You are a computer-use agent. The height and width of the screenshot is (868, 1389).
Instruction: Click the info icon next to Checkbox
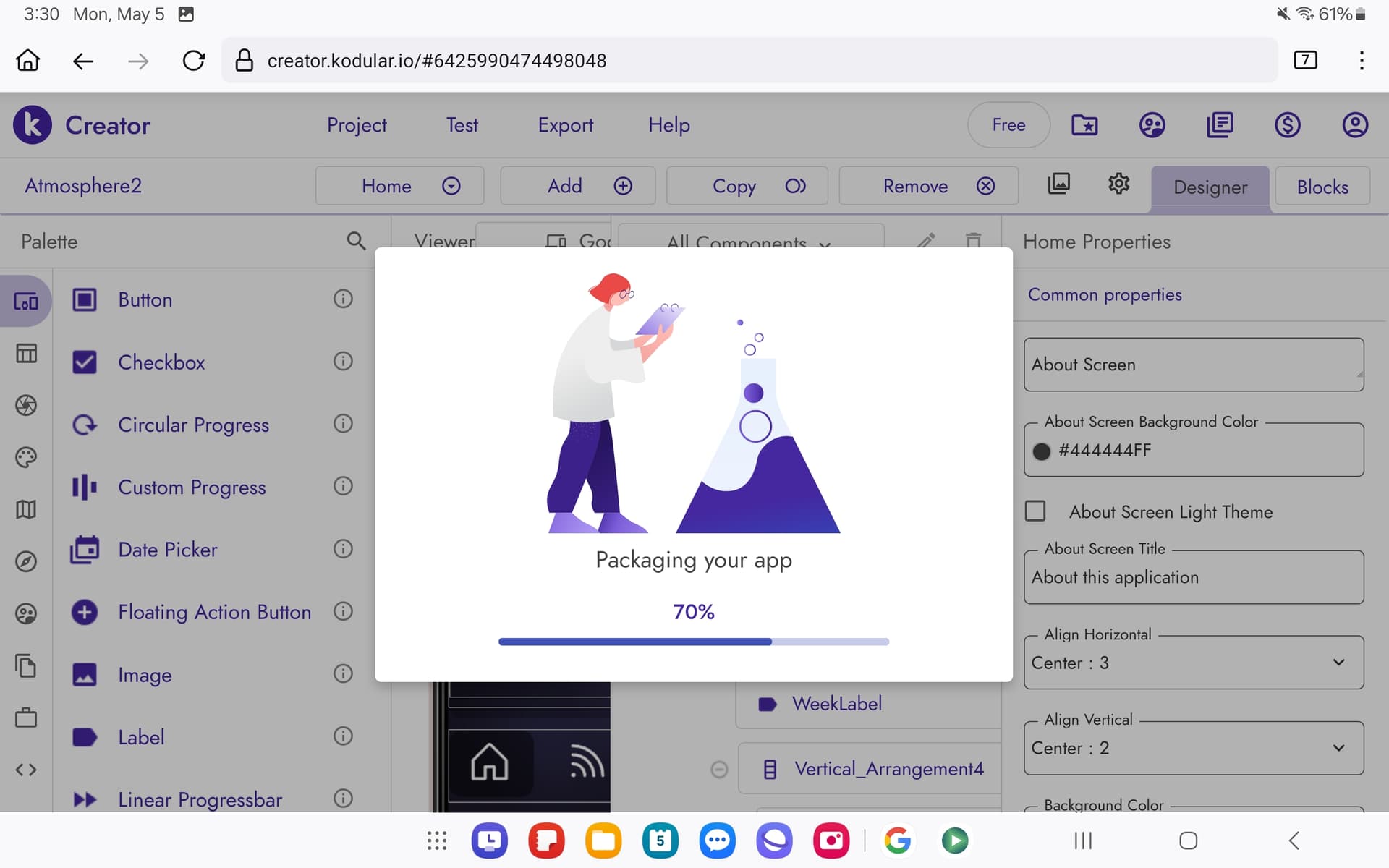(343, 361)
